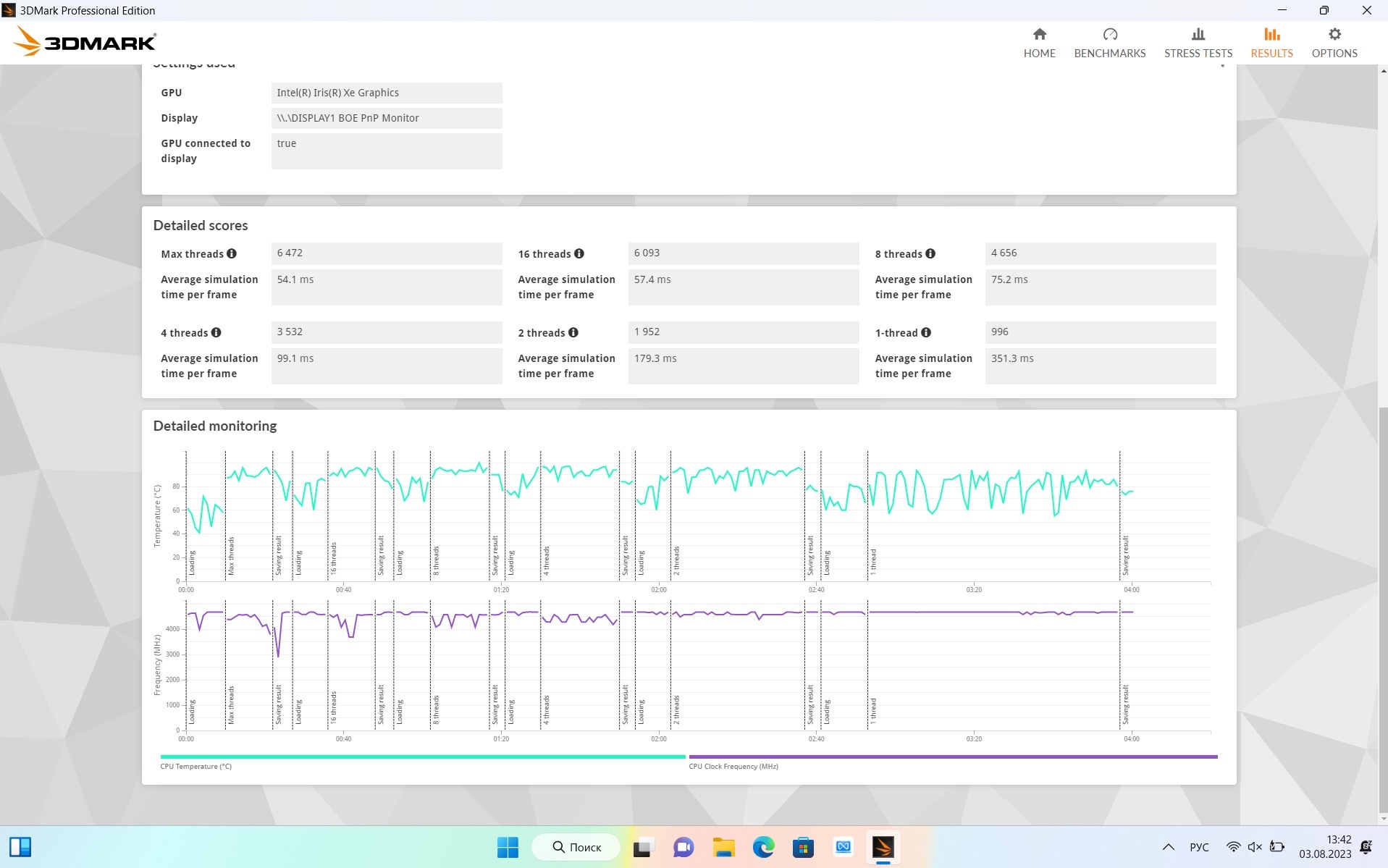Screen dimensions: 1388x868
Task: Click the info icon next to 1-thread
Action: pos(926,332)
